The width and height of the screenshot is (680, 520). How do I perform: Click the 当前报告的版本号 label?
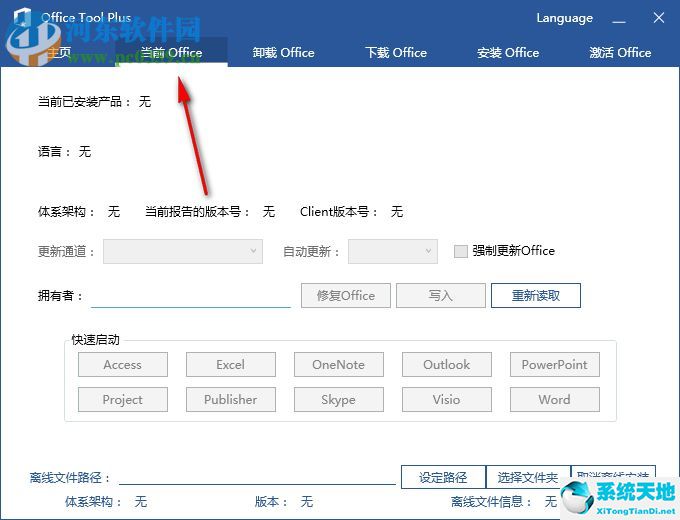point(197,212)
